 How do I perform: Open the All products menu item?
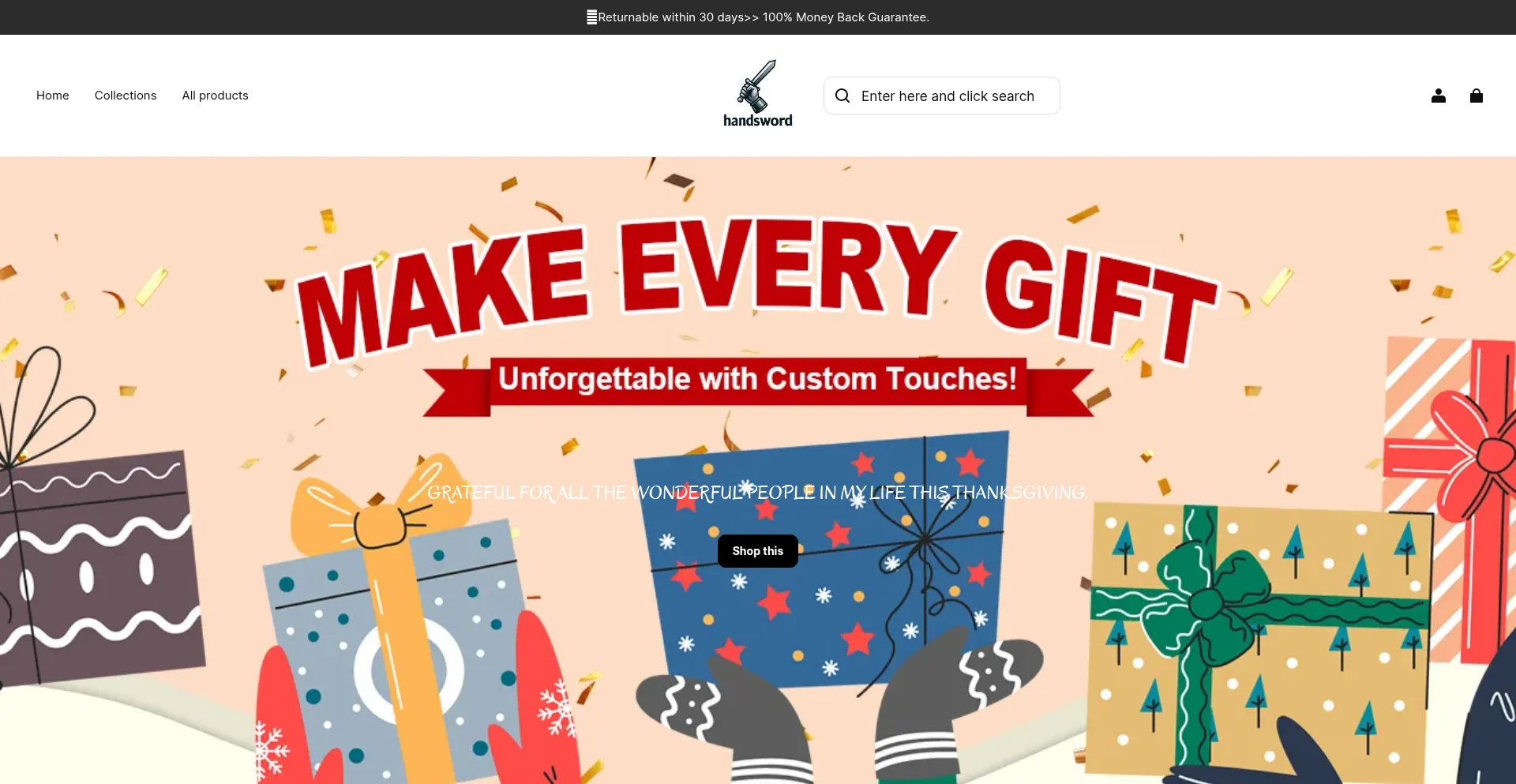tap(215, 96)
